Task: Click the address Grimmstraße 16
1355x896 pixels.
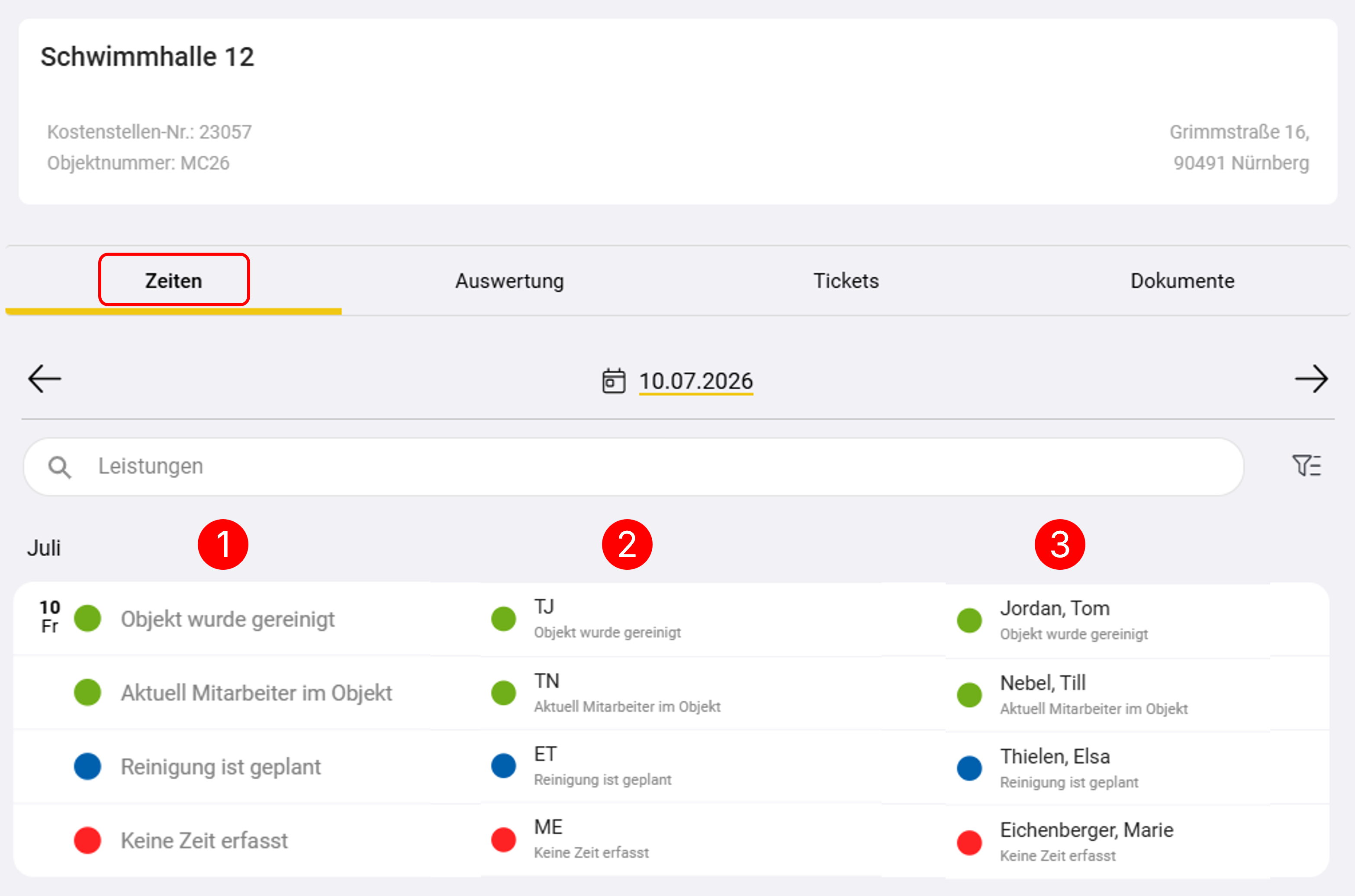Action: coord(1239,132)
